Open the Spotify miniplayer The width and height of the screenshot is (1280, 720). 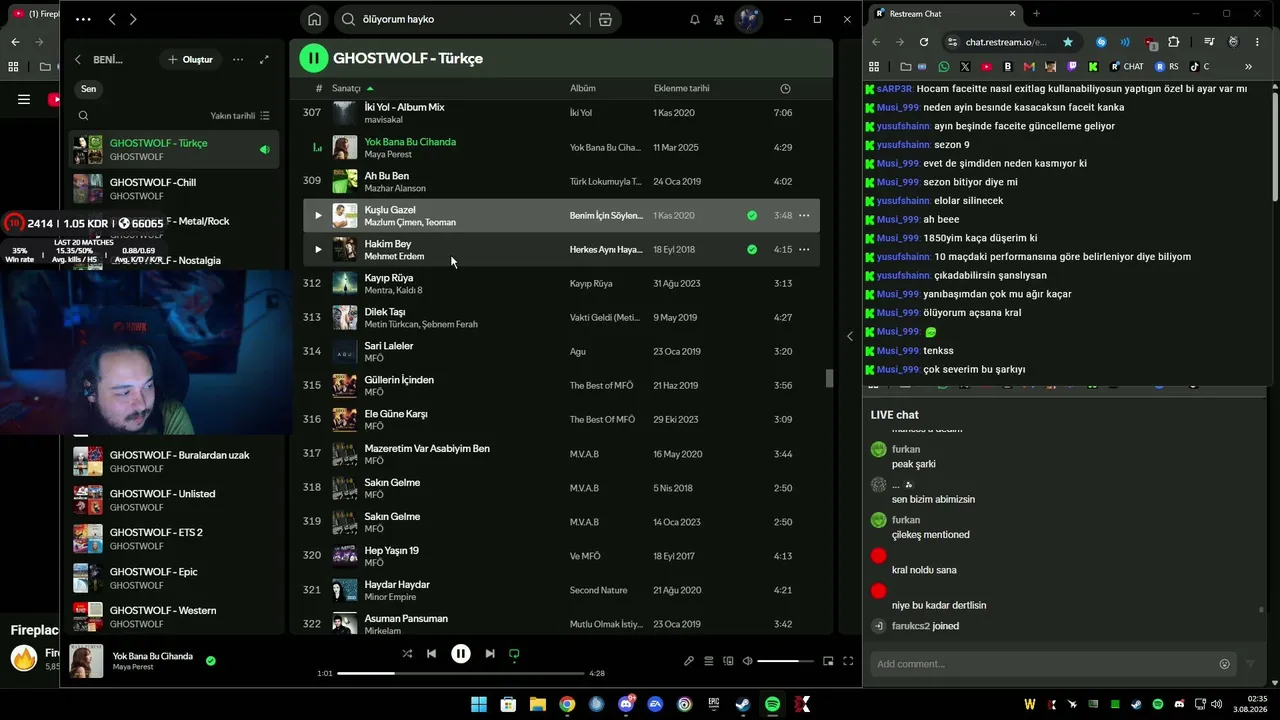point(828,661)
